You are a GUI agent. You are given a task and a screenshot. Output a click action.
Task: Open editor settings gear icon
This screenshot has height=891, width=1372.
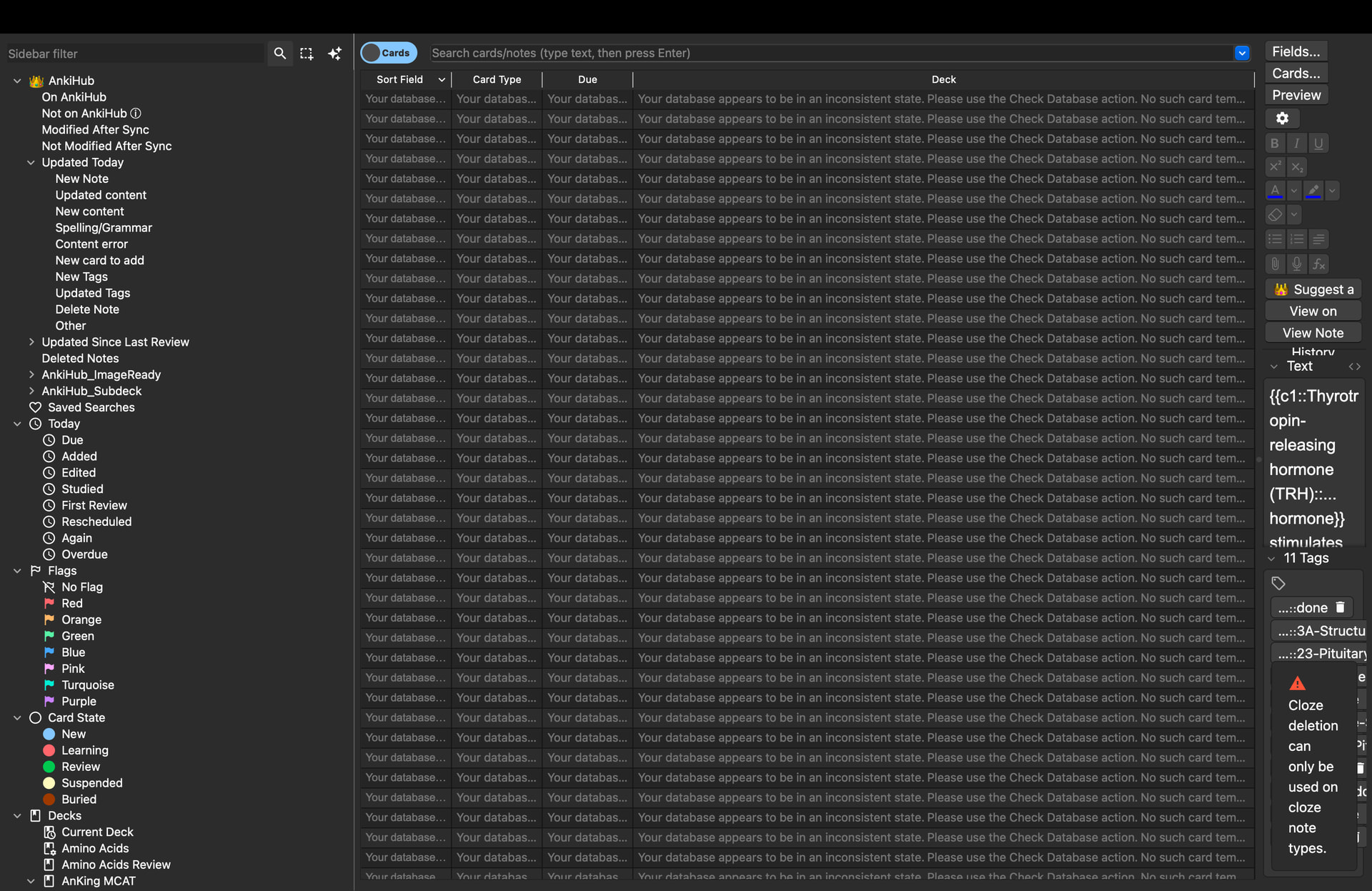1282,119
